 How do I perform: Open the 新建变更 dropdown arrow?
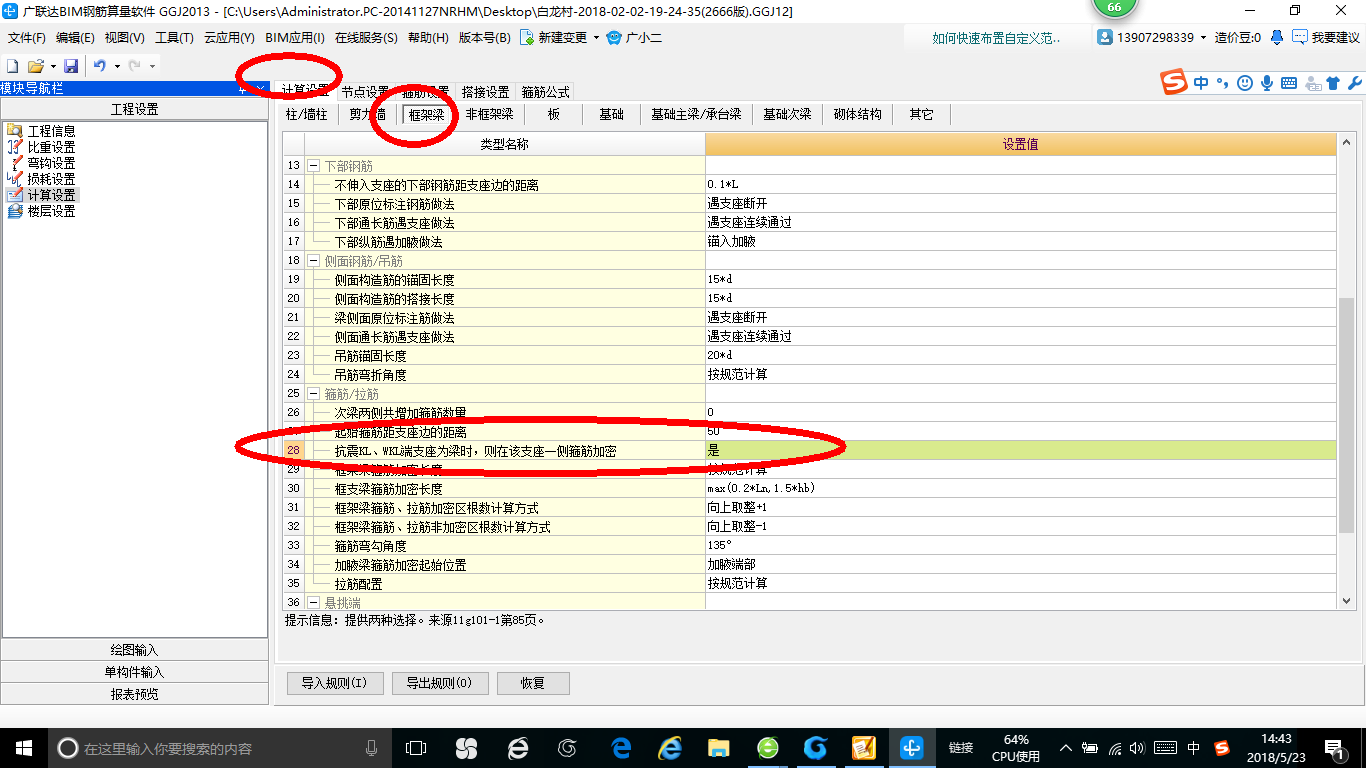click(596, 37)
